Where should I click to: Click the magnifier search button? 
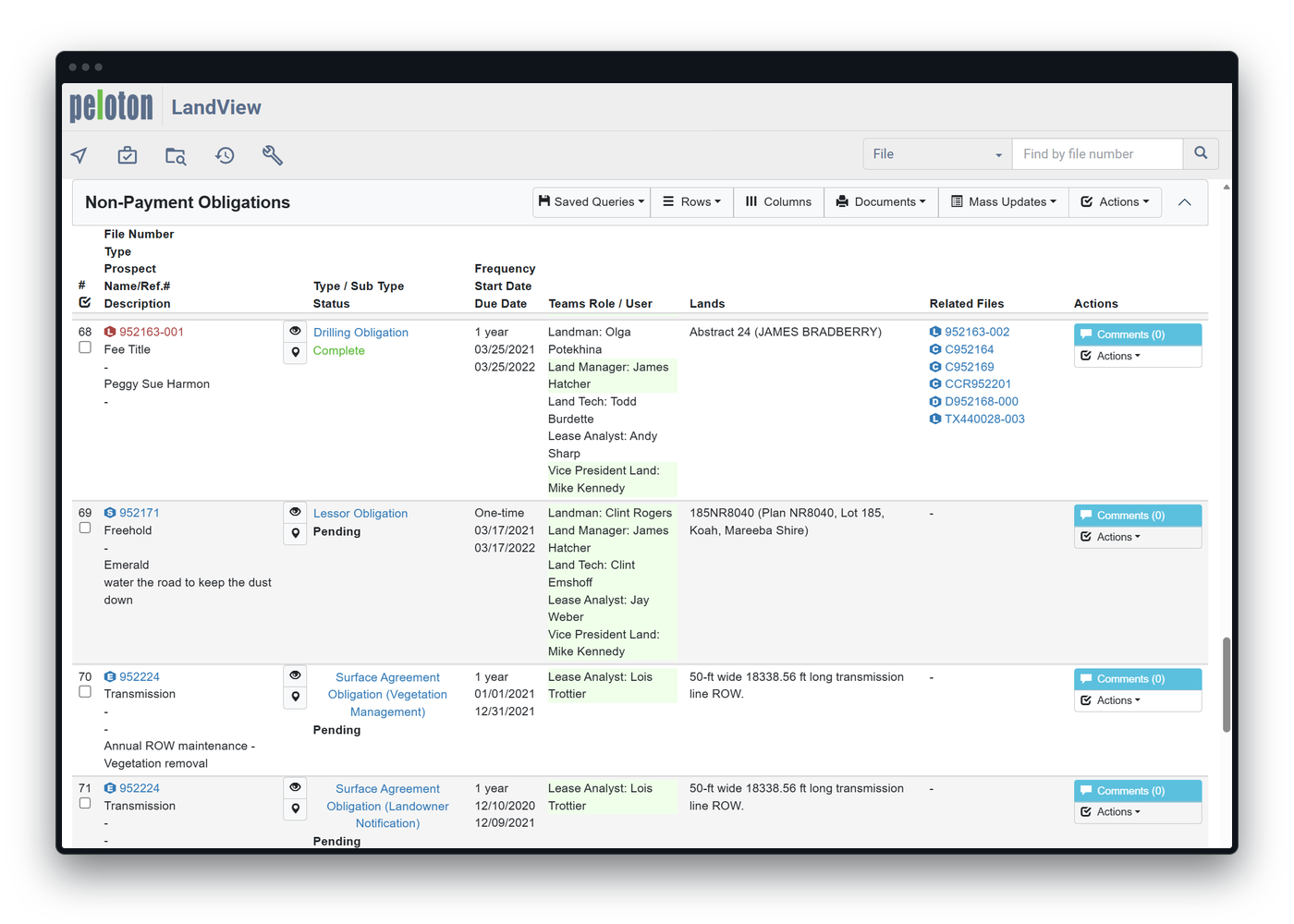pos(1201,153)
